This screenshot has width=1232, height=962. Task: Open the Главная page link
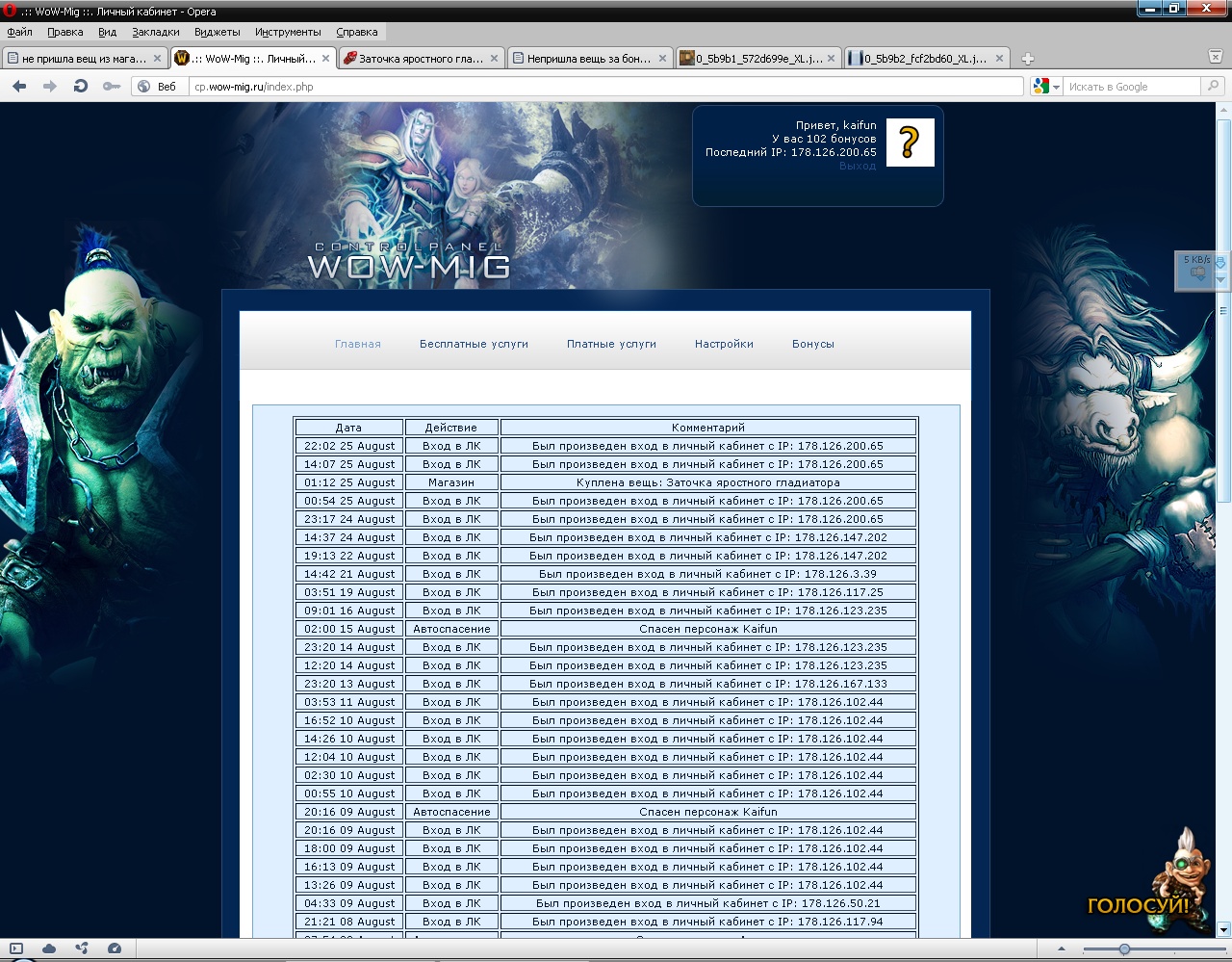coord(358,344)
